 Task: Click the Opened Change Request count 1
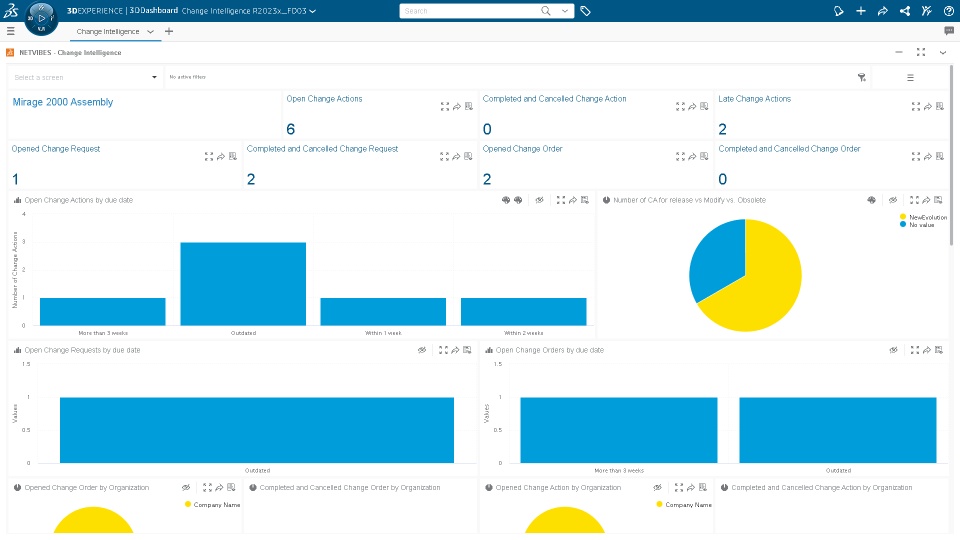[x=15, y=179]
